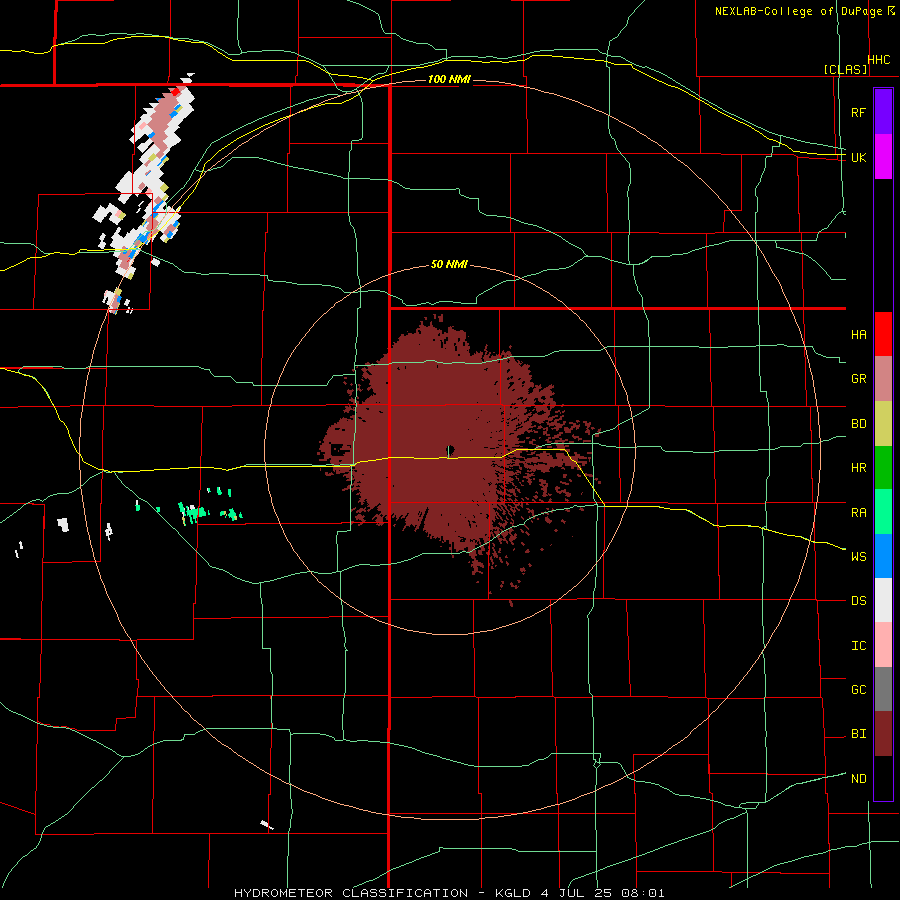Screen dimensions: 900x900
Task: Click the ND legend label
Action: click(x=858, y=779)
